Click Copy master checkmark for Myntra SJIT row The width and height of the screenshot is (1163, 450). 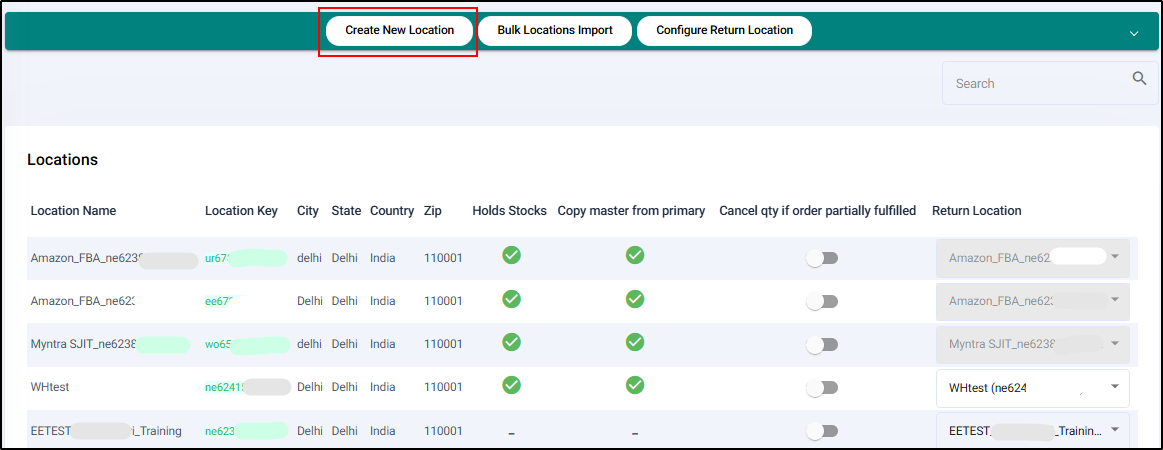click(634, 342)
